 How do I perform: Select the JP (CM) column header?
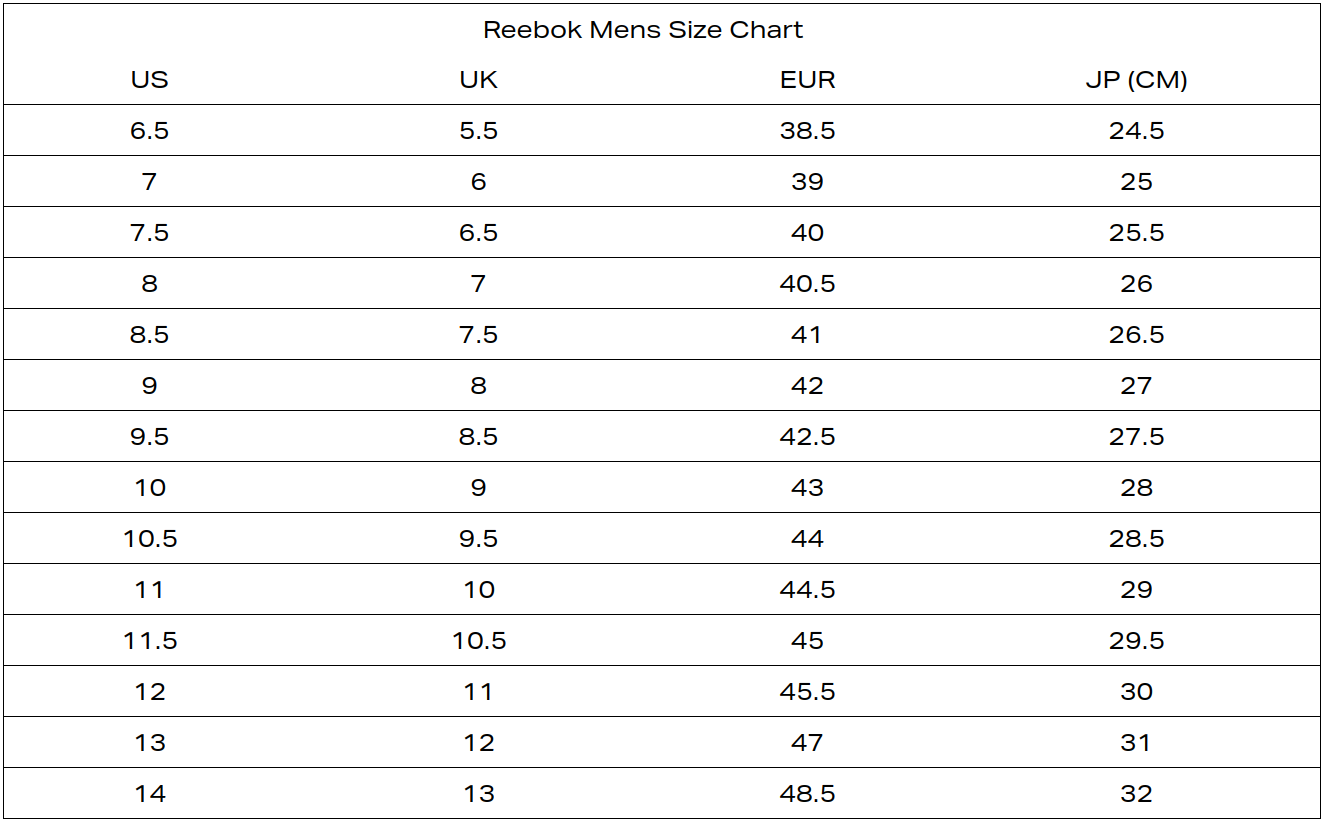pos(1137,80)
